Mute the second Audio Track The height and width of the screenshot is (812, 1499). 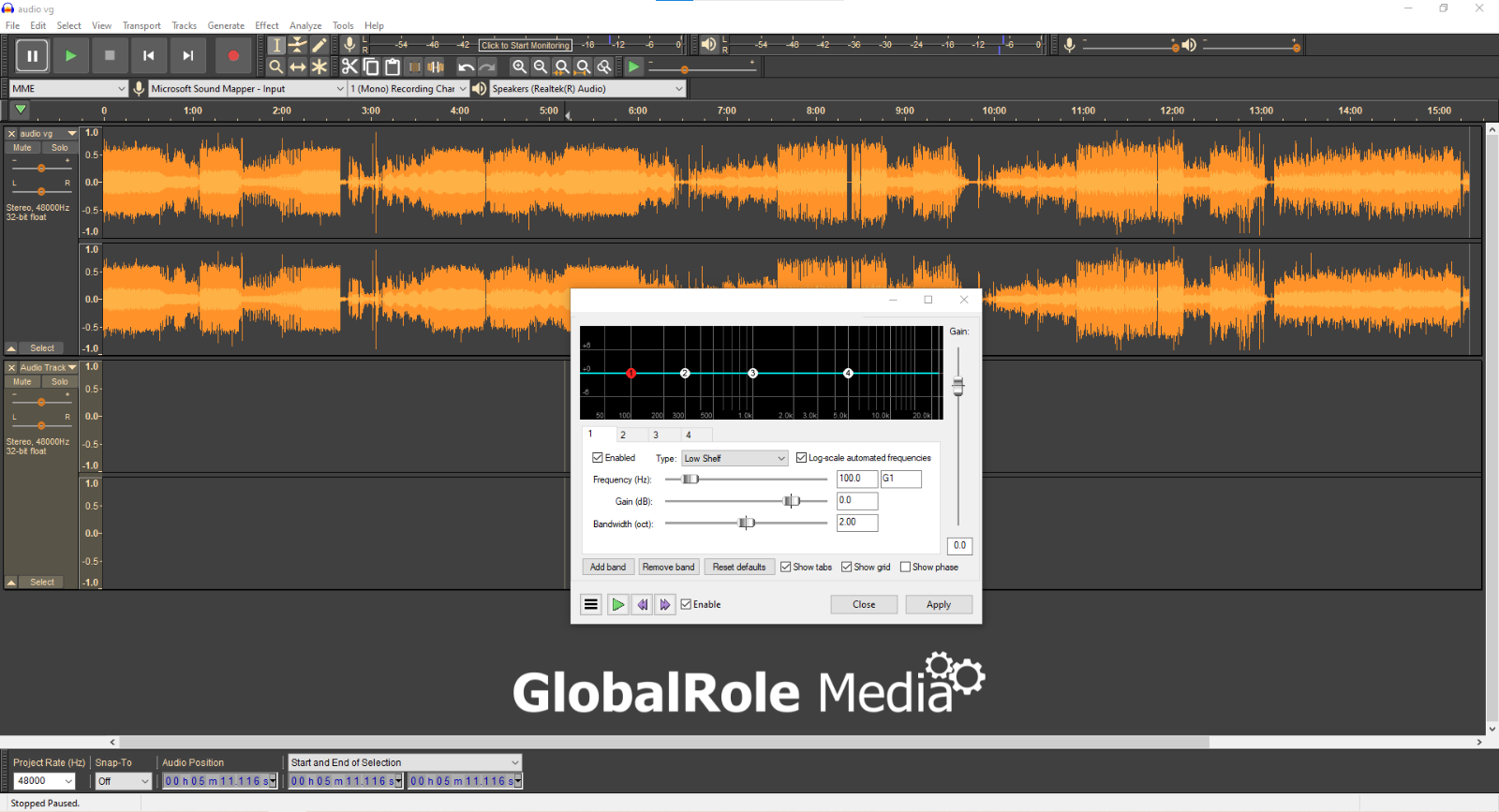point(22,382)
